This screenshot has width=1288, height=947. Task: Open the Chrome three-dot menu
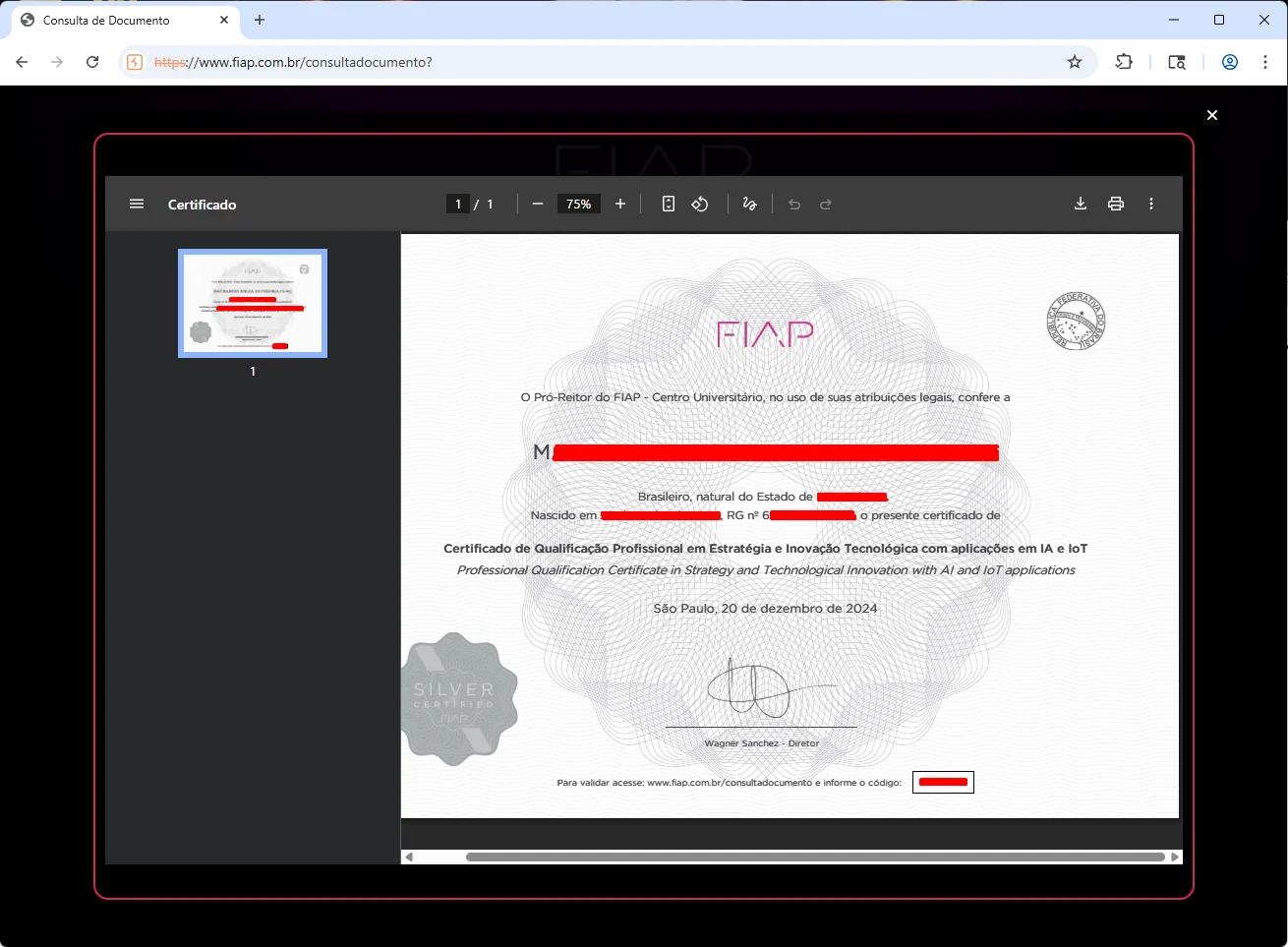(x=1265, y=62)
